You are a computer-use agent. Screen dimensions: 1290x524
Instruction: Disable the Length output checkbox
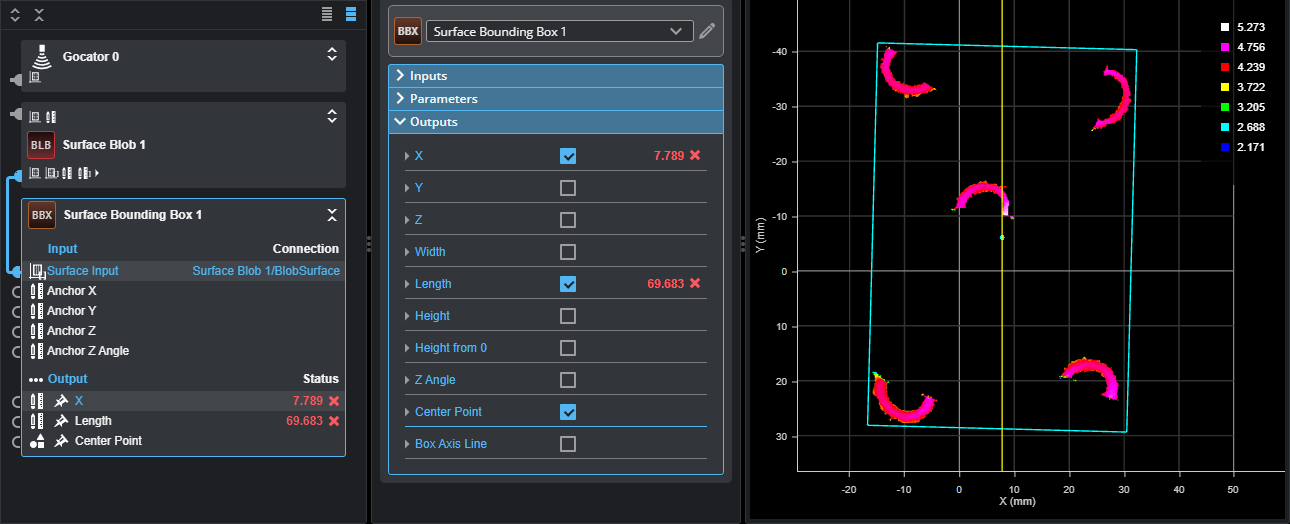coord(568,284)
